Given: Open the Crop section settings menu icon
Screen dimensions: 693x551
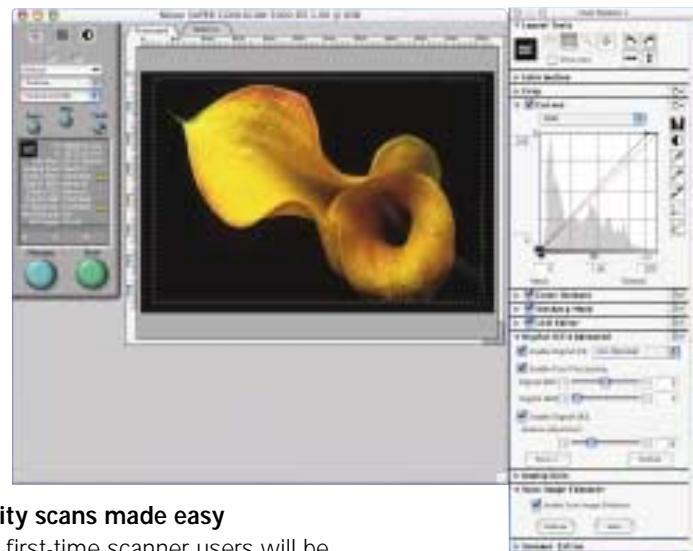Looking at the screenshot, I should [x=678, y=91].
